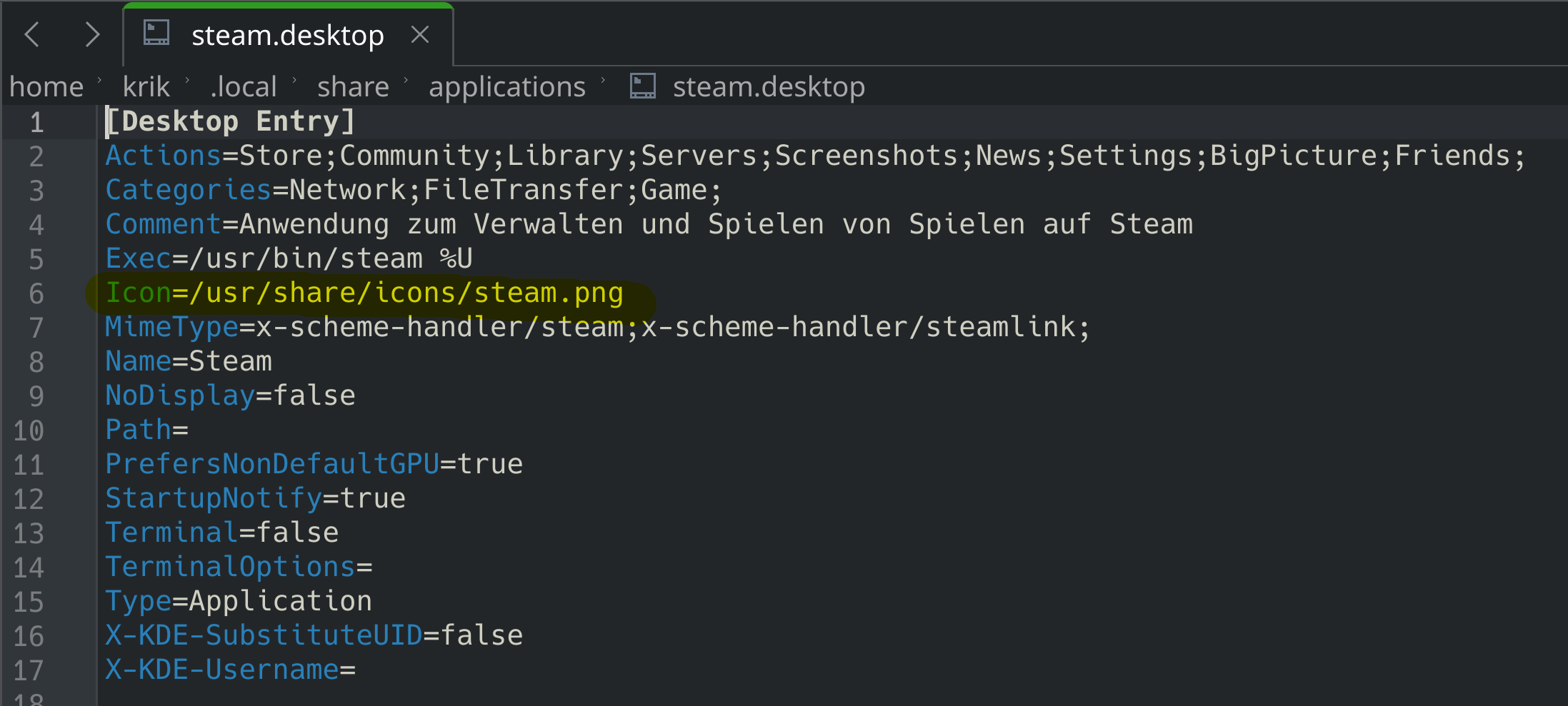Navigate to the .local breadcrumb
This screenshot has height=706, width=1568.
click(243, 87)
